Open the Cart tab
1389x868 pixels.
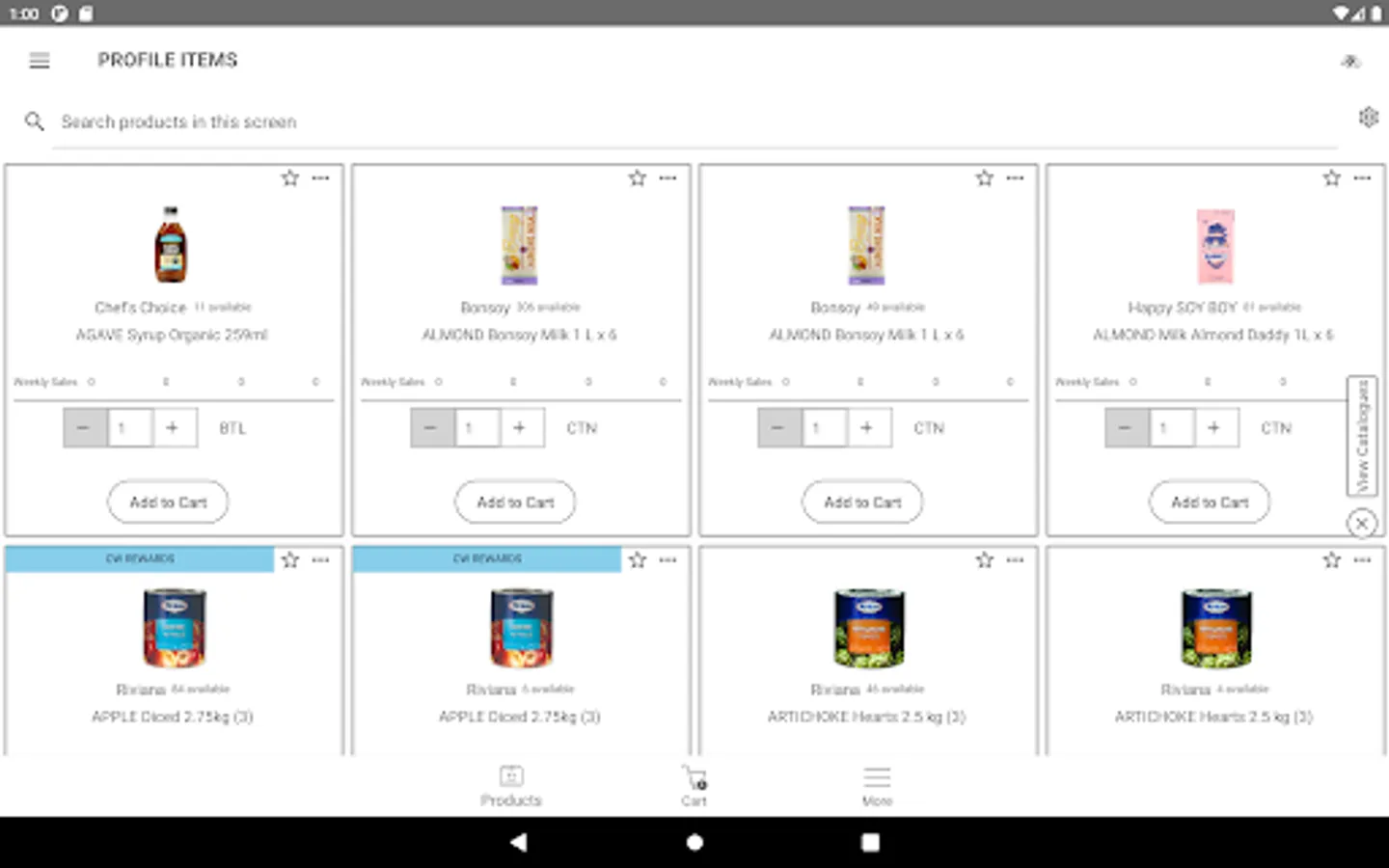[694, 785]
